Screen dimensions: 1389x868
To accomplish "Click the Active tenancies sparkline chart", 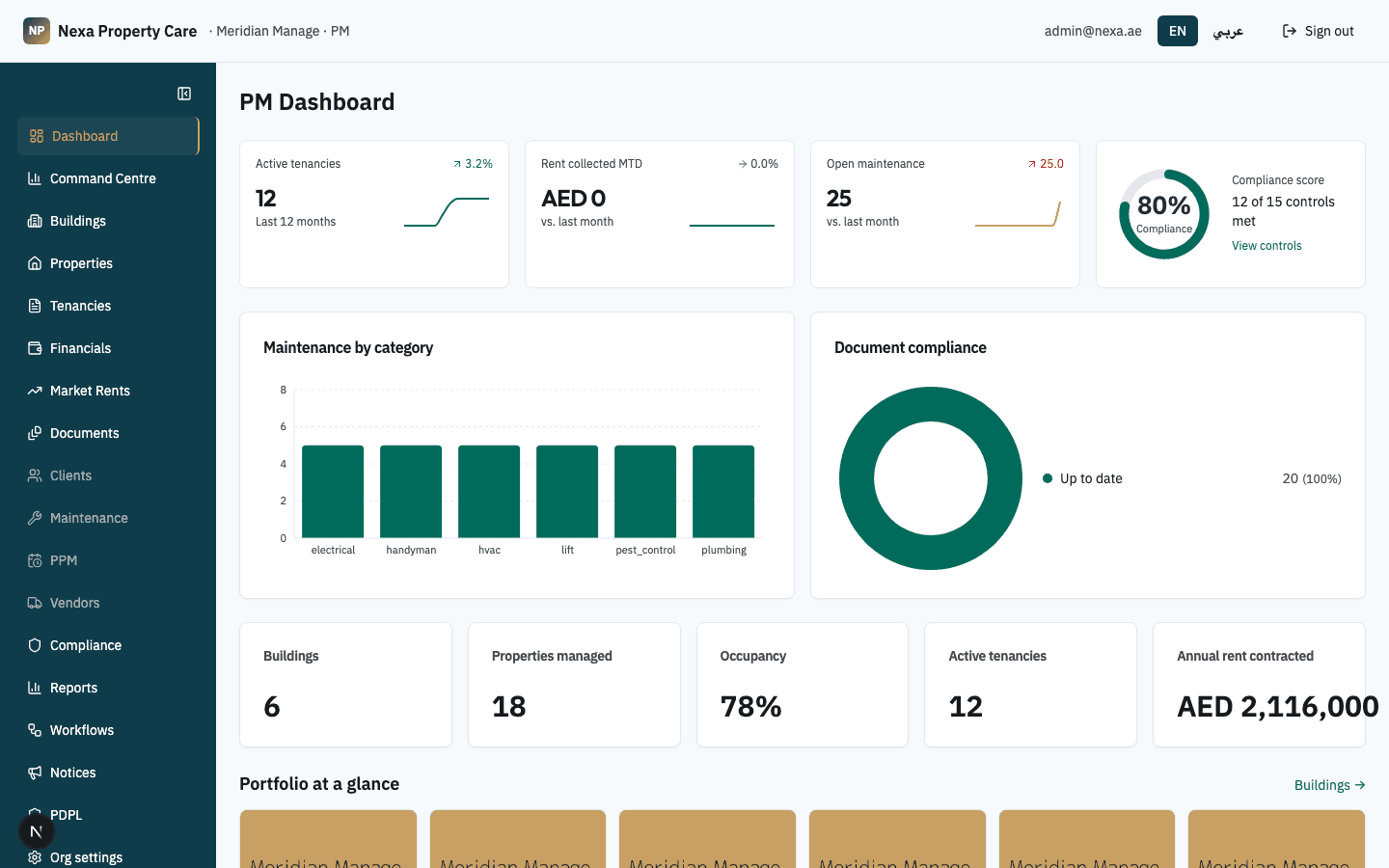I will tap(447, 212).
